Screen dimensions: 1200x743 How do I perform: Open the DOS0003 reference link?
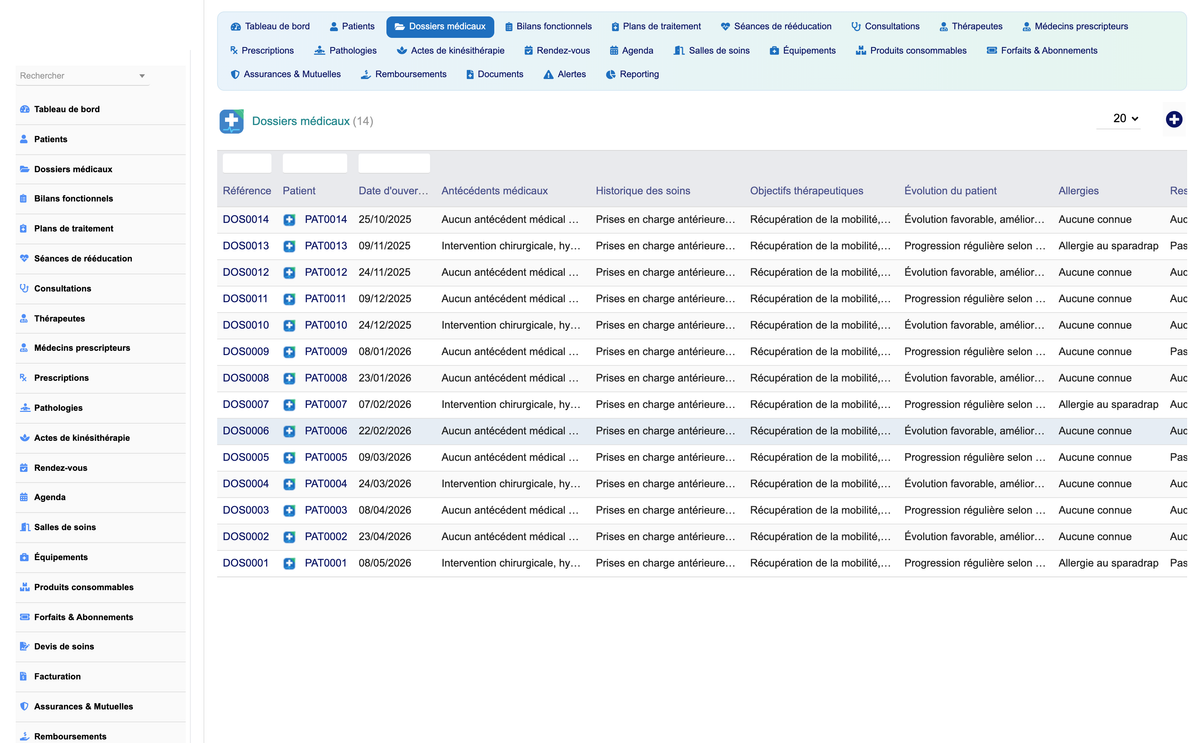pos(246,510)
